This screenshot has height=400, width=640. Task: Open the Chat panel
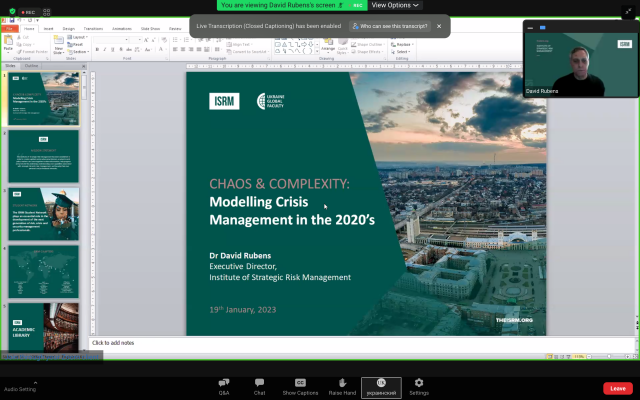(259, 384)
